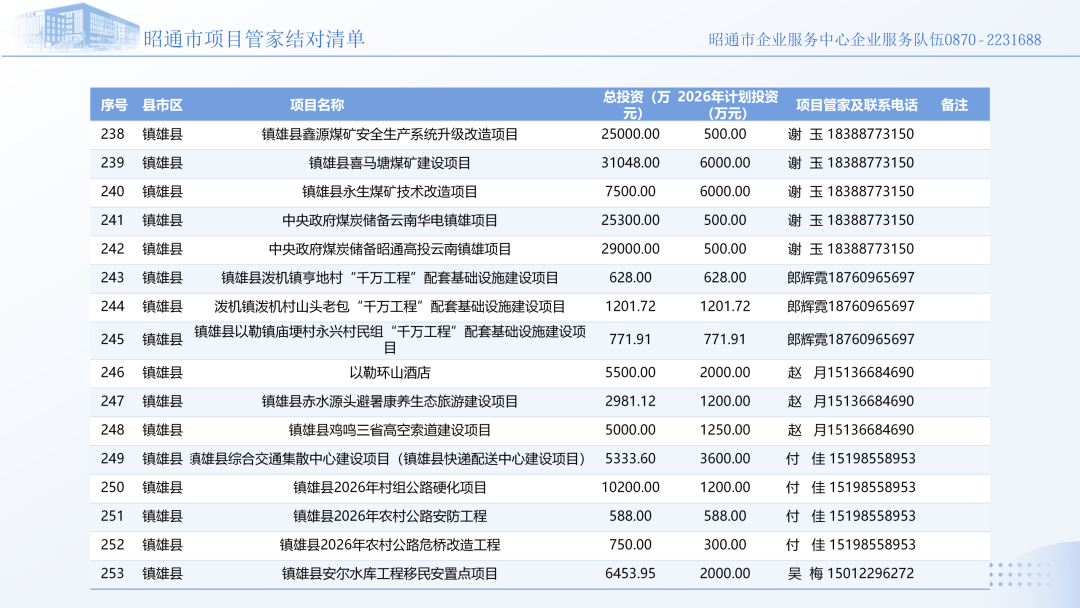Click contact 付 佳 15198558953 in row 252
This screenshot has height=608, width=1080.
click(x=851, y=545)
